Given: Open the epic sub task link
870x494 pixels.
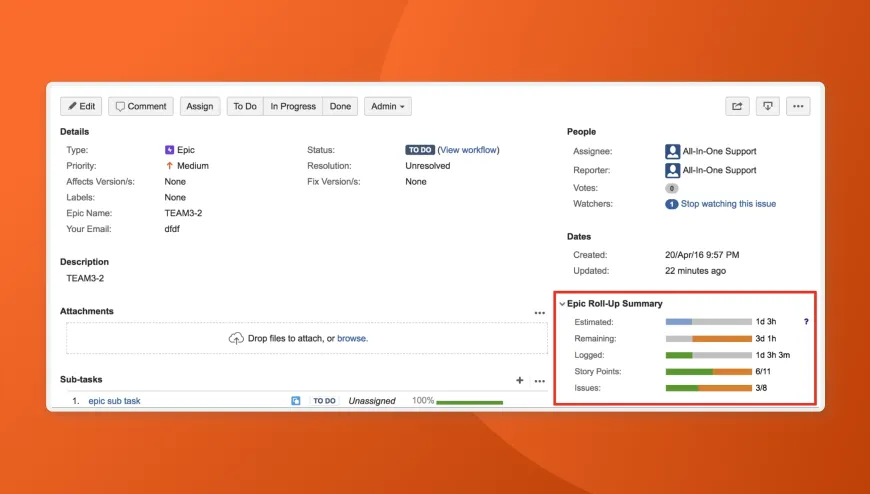Looking at the screenshot, I should tap(114, 401).
